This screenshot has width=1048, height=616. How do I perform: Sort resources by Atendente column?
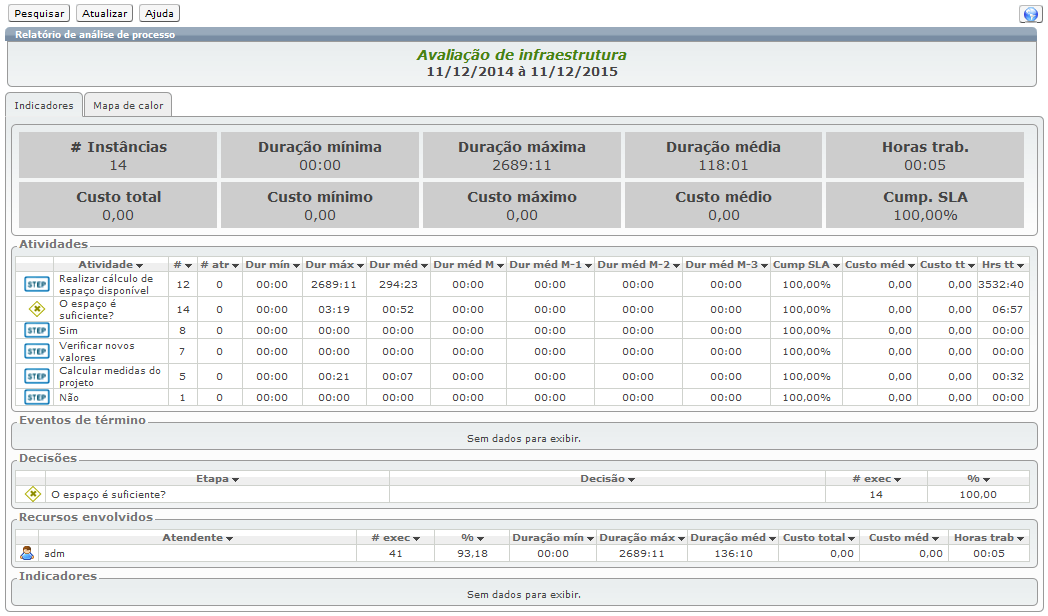pos(197,538)
